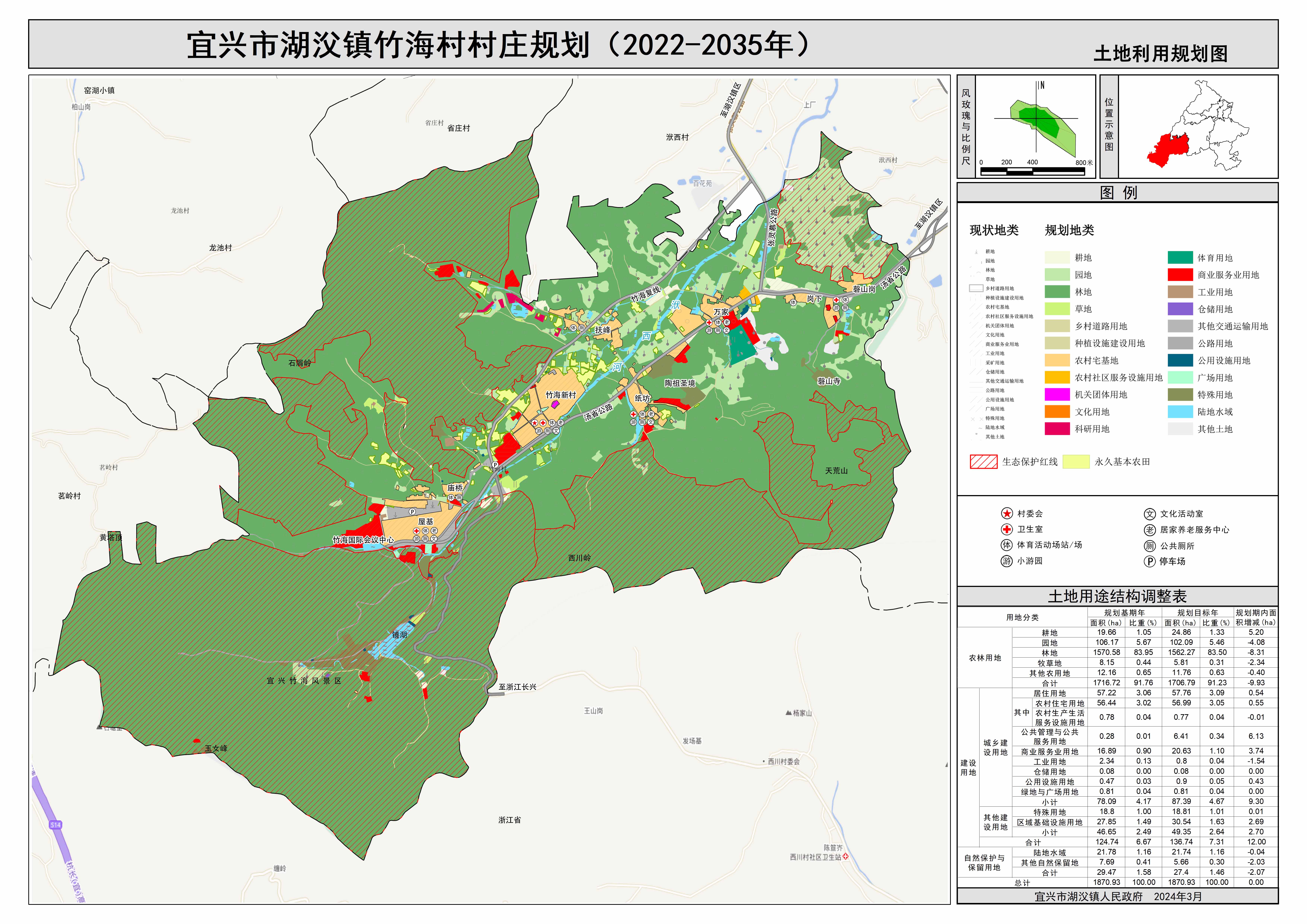This screenshot has width=1307, height=924.
Task: Click the 宜兴市湖㳇镇人民政府 2024年3月 footer
Action: pyautogui.click(x=1118, y=897)
